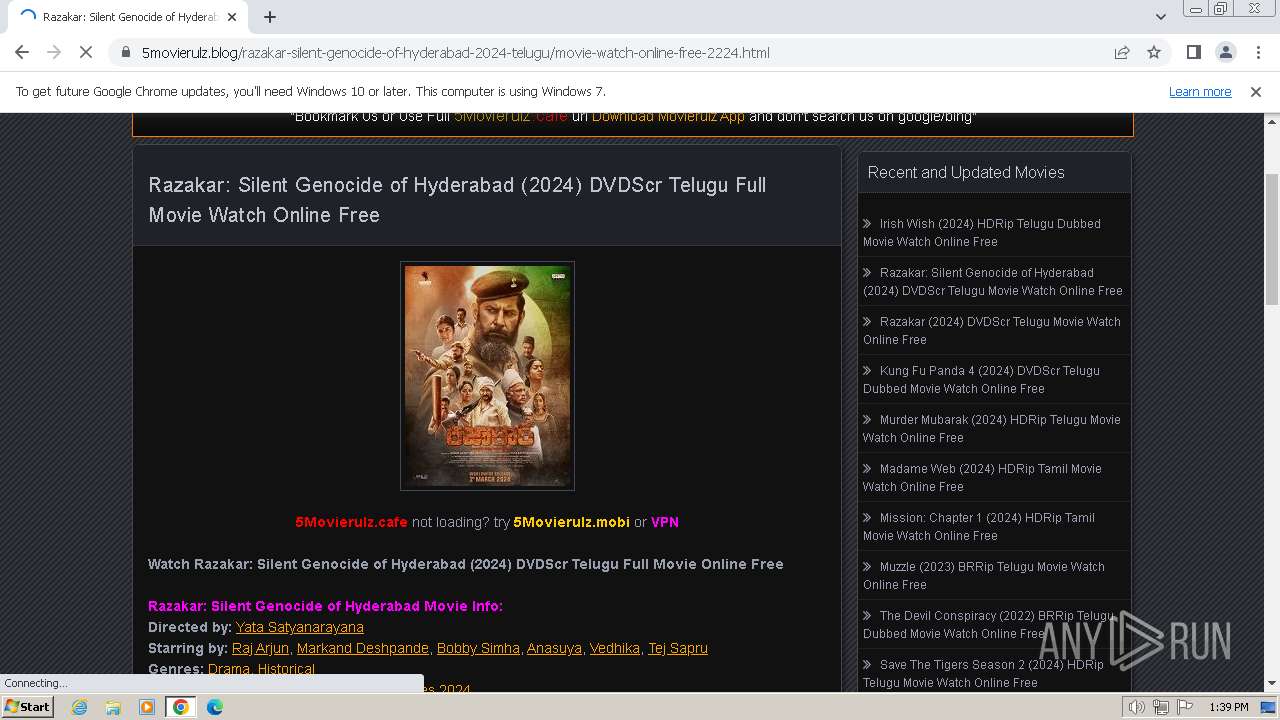The width and height of the screenshot is (1280, 720).
Task: Open the Tej Sapru actor link
Action: click(x=678, y=648)
